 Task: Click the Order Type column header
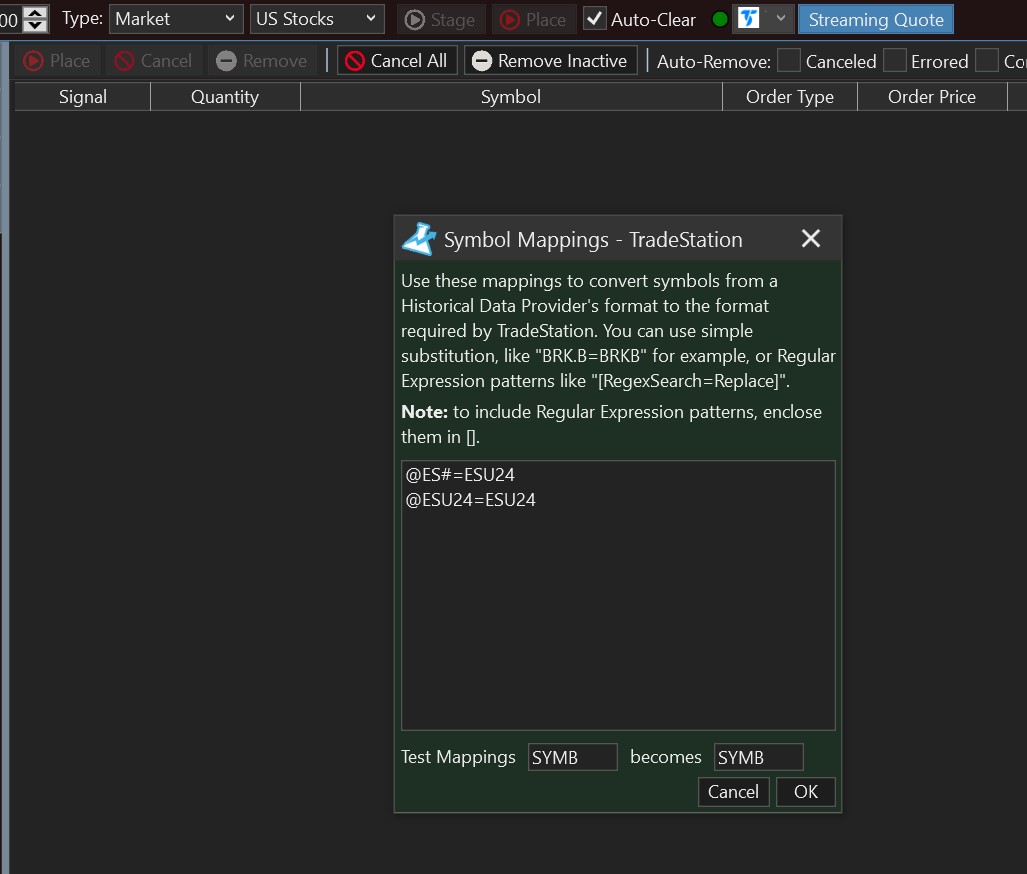tap(789, 97)
